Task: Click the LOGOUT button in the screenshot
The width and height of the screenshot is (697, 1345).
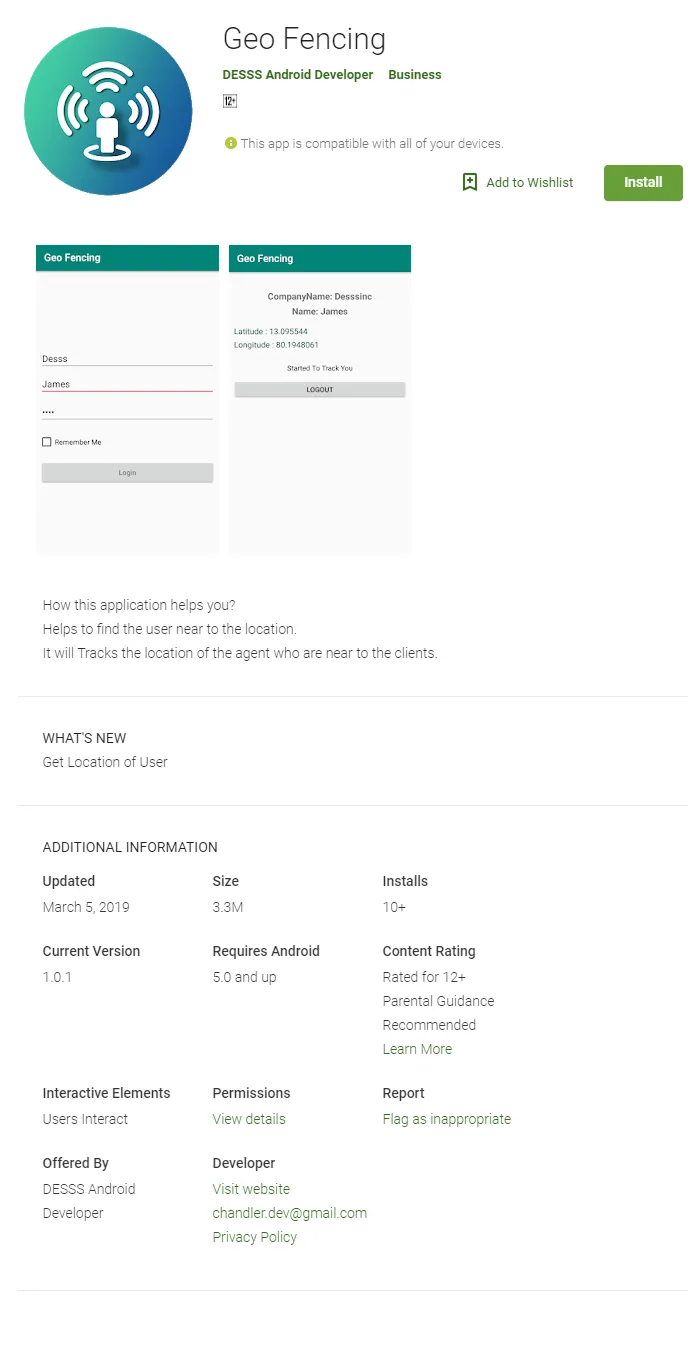Action: click(x=320, y=390)
